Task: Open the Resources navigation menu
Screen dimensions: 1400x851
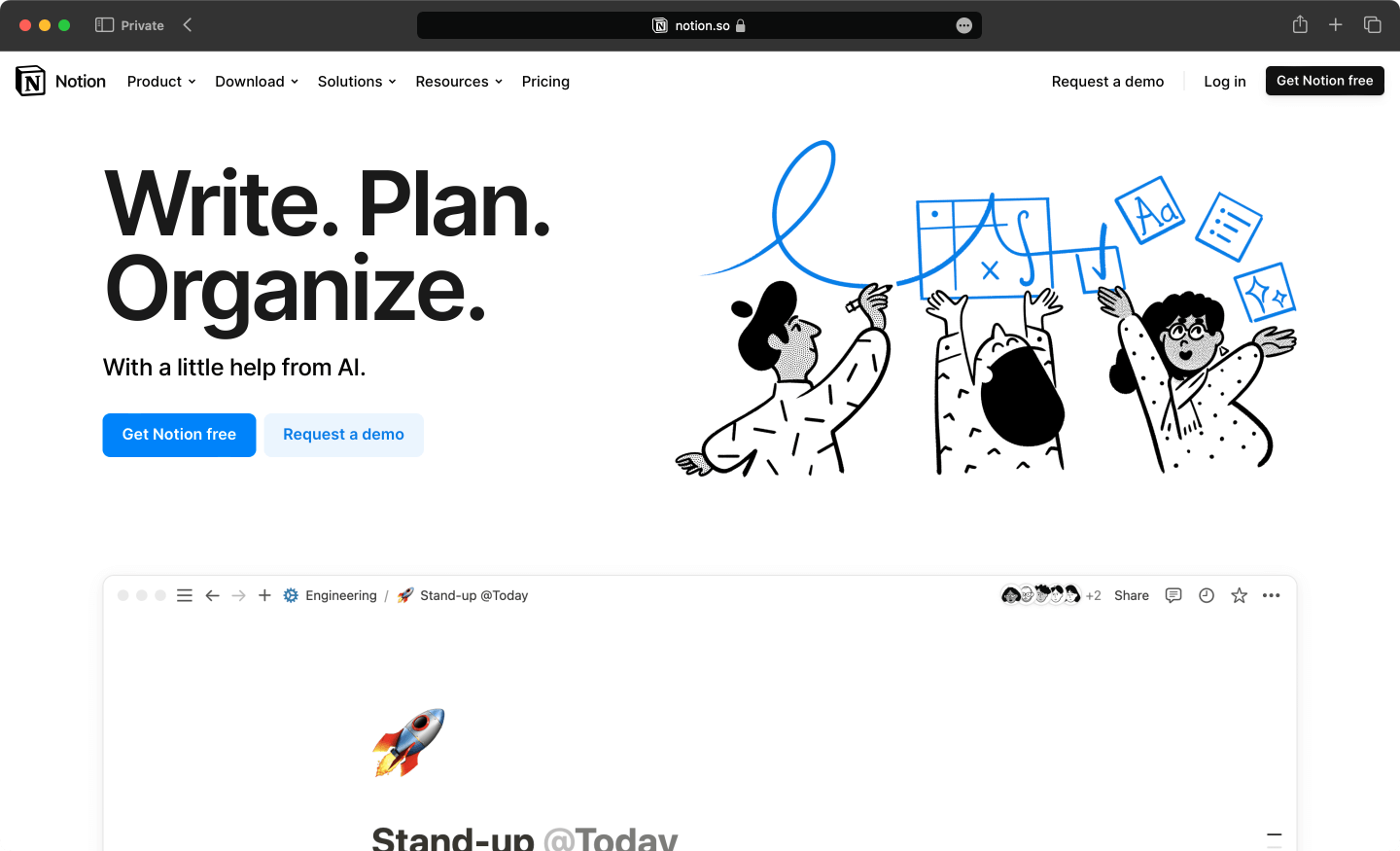Action: tap(459, 82)
